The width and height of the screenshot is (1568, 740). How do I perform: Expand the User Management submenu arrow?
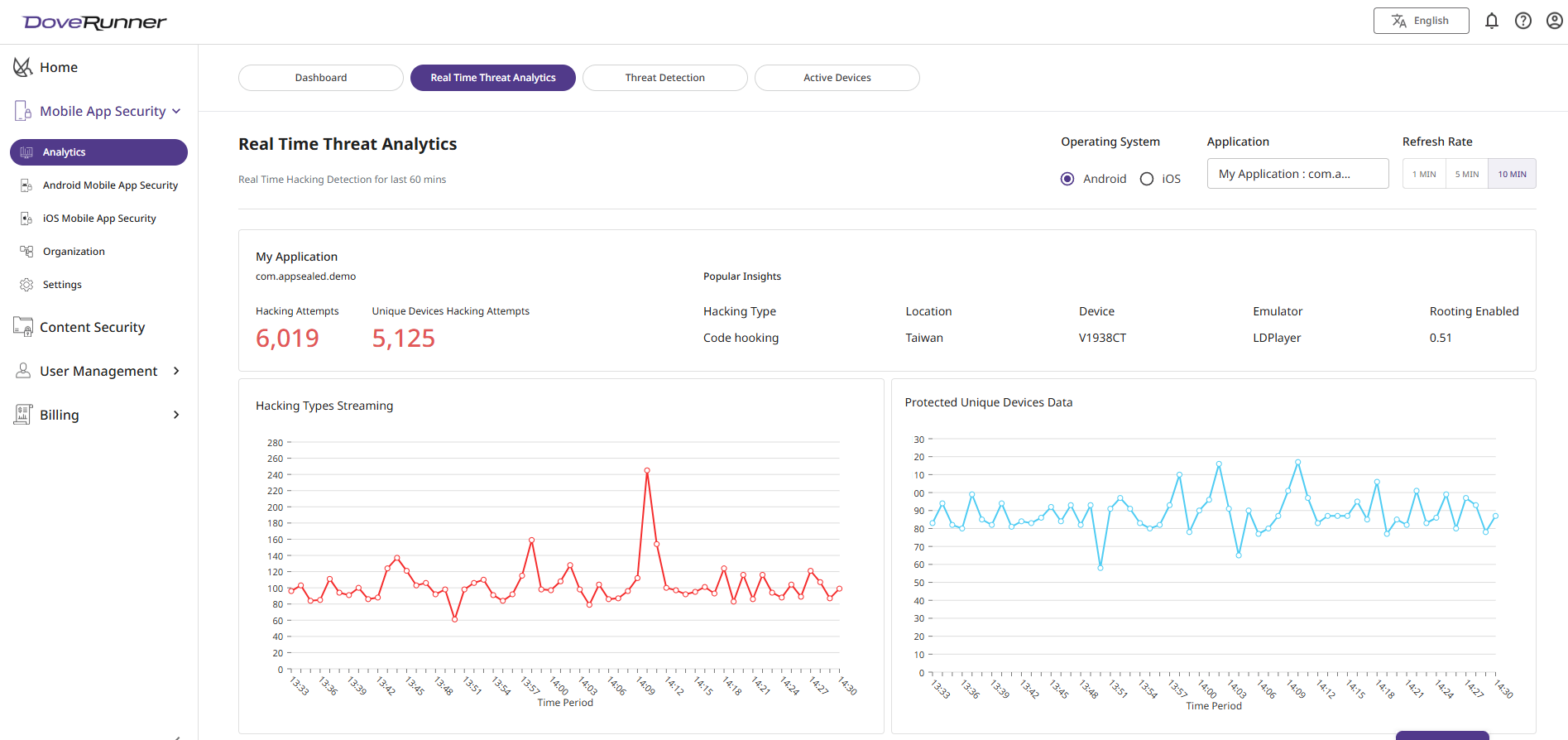(176, 371)
